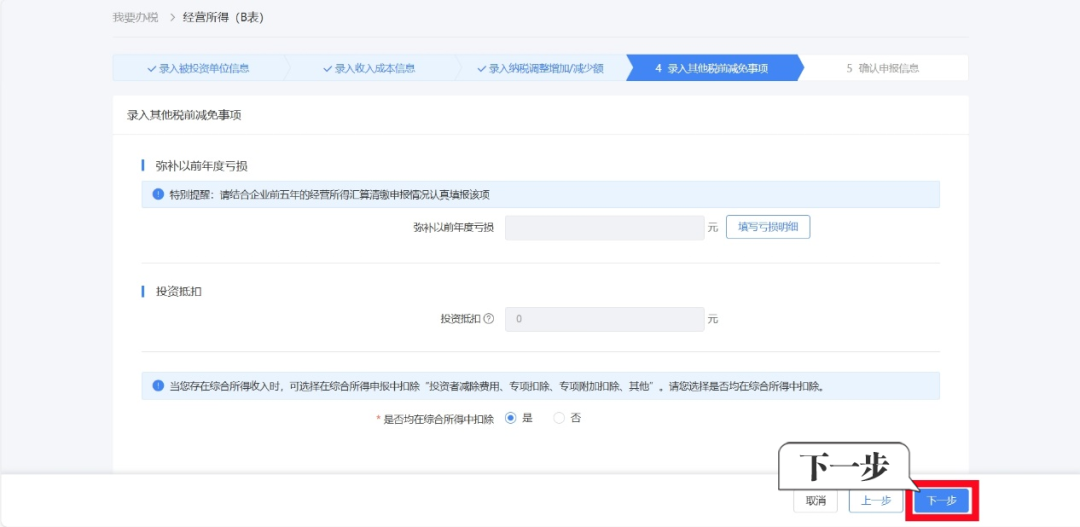Click the info icon in 特别提醒 banner
1080x527 pixels.
click(158, 194)
